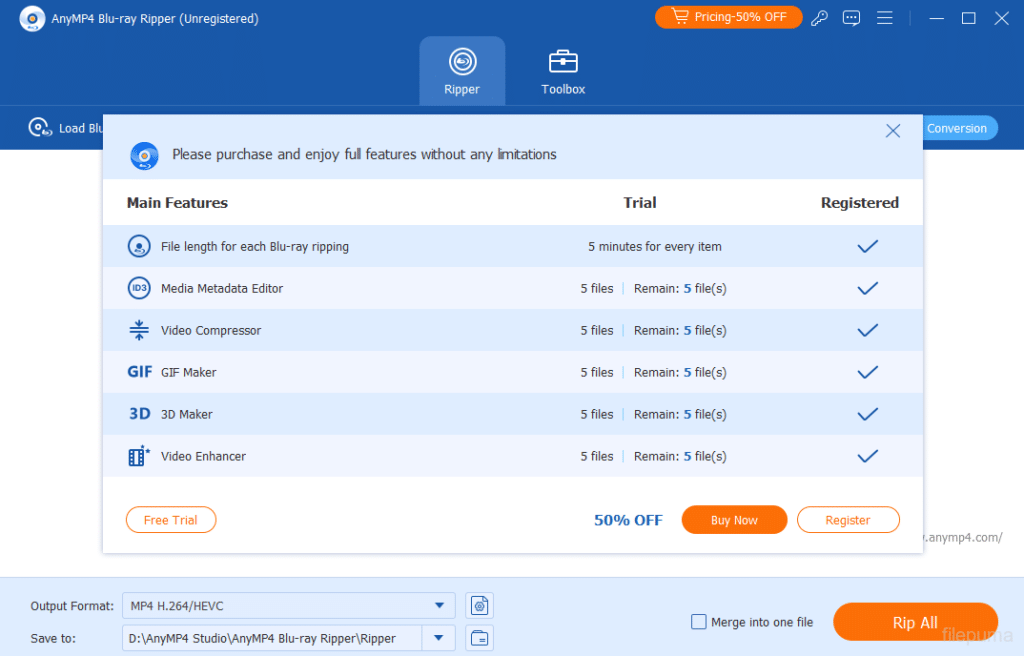Click the Video Enhancer 'Remain: 5 file(s)' text
The image size is (1024, 656).
coord(680,456)
